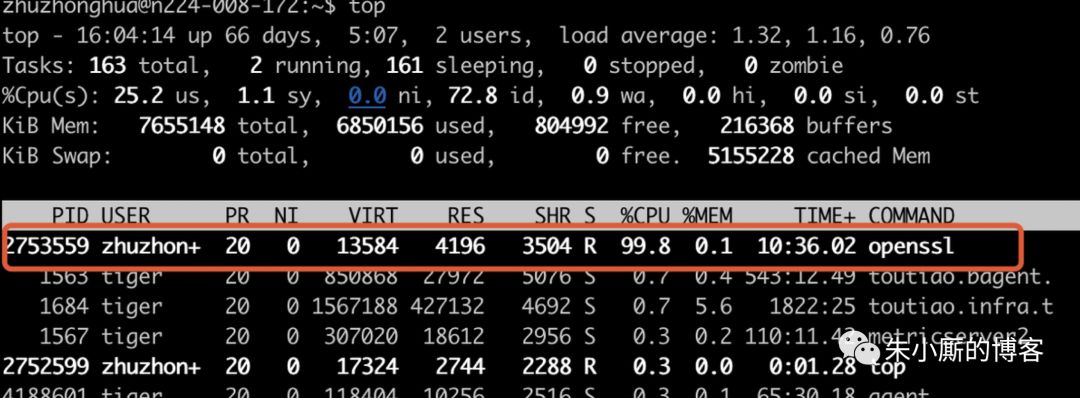Image resolution: width=1080 pixels, height=398 pixels.
Task: Click the 804992 free memory value
Action: pyautogui.click(x=571, y=126)
